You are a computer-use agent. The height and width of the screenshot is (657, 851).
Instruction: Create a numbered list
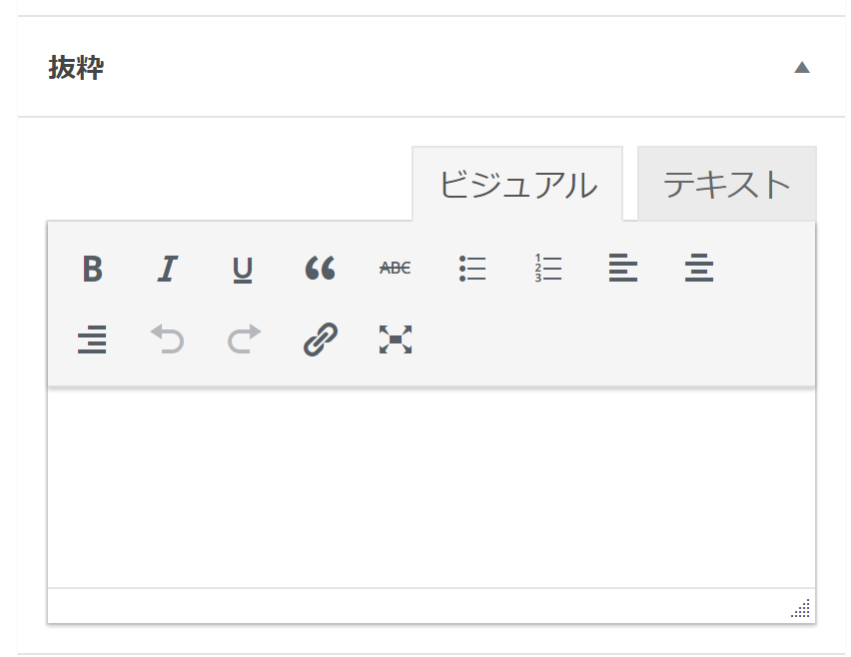pos(548,269)
